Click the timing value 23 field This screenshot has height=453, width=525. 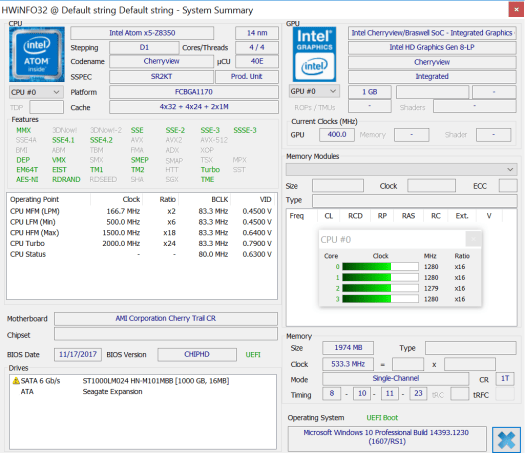point(418,393)
